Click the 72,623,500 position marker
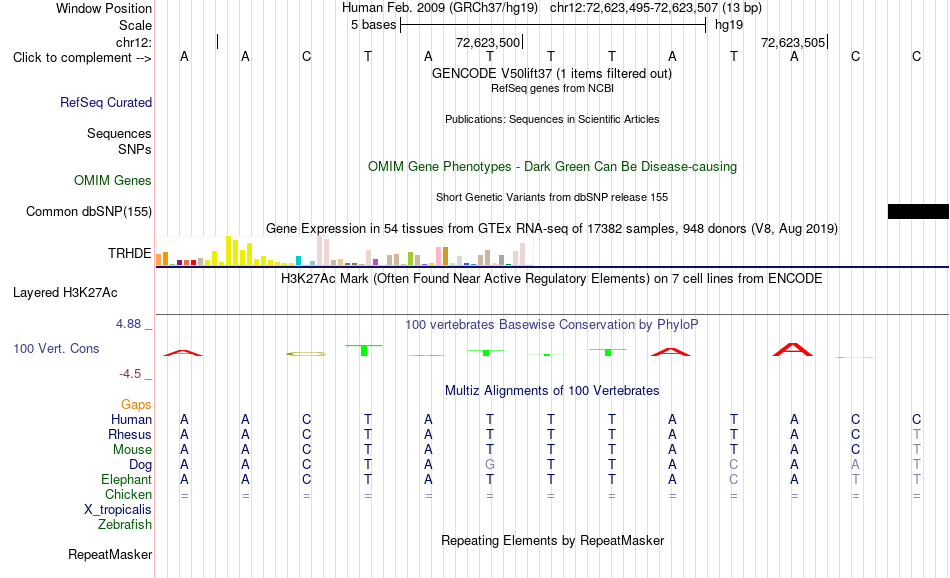The height and width of the screenshot is (578, 950). pyautogui.click(x=488, y=42)
